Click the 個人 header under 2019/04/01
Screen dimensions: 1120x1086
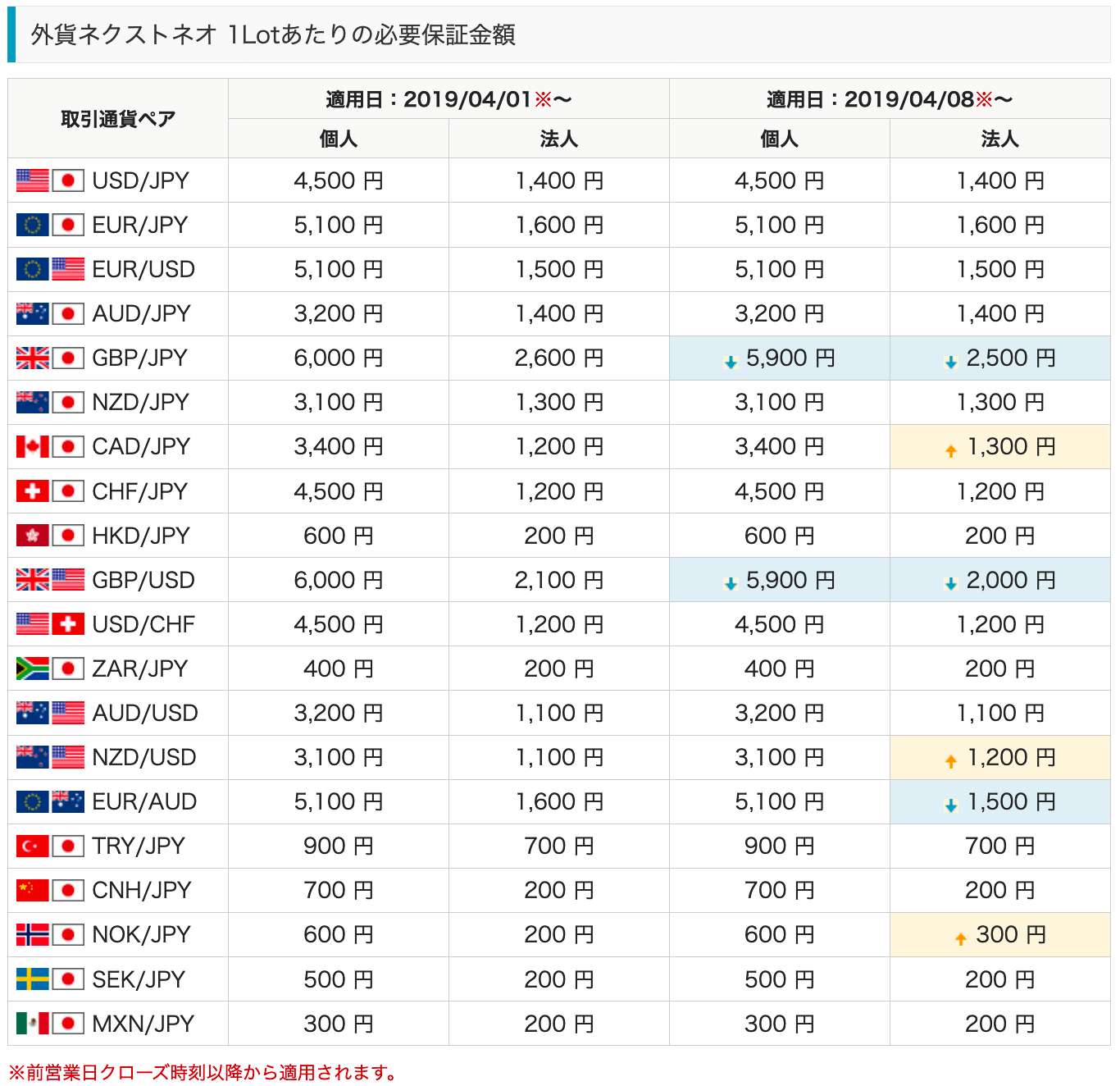339,139
